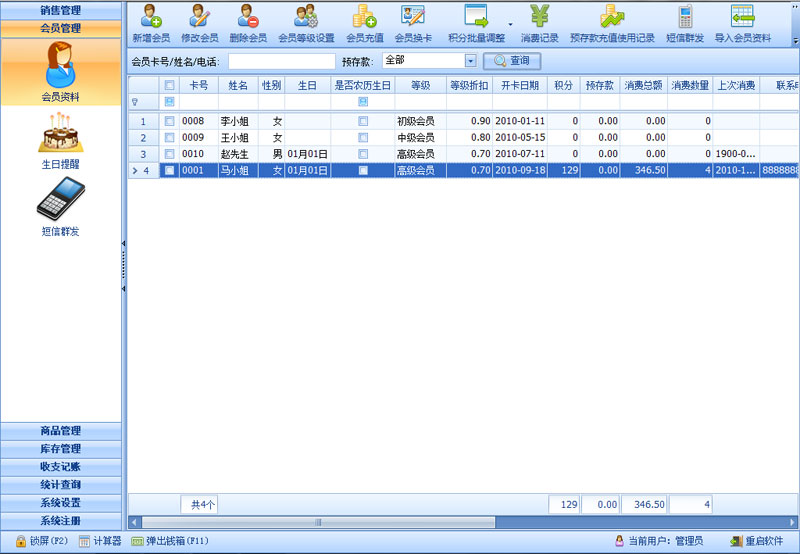Viewport: 800px width, 554px height.
Task: Tick the checkbox for card 0008 row
Action: [169, 121]
